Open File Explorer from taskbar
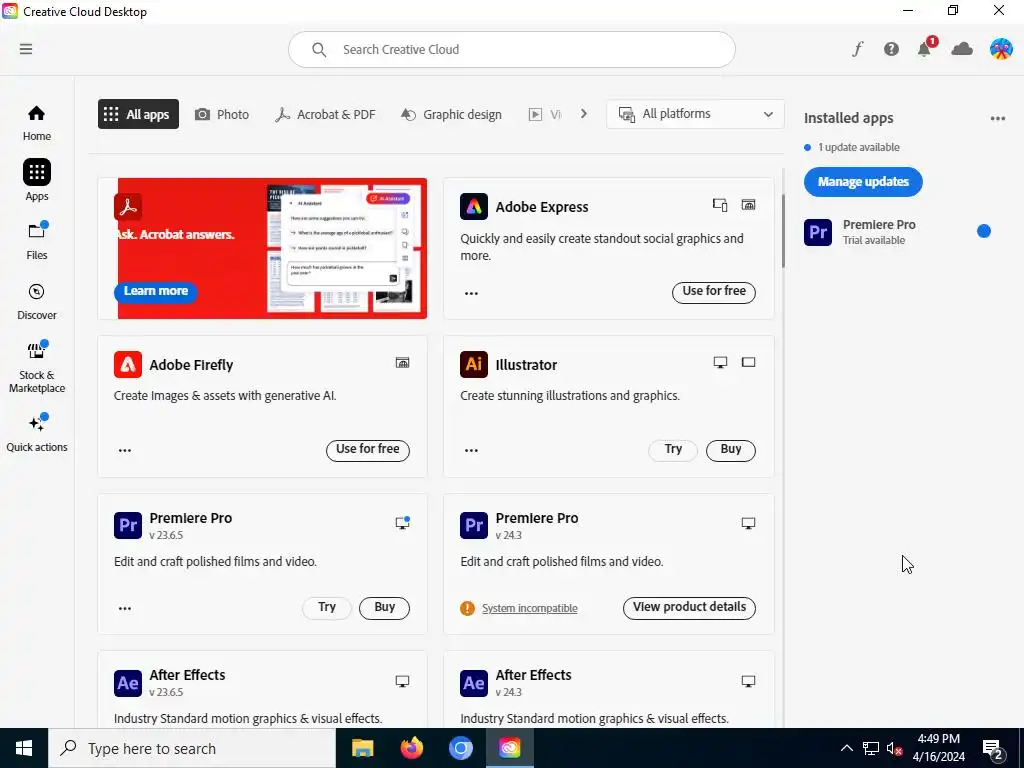The height and width of the screenshot is (768, 1024). coord(362,748)
